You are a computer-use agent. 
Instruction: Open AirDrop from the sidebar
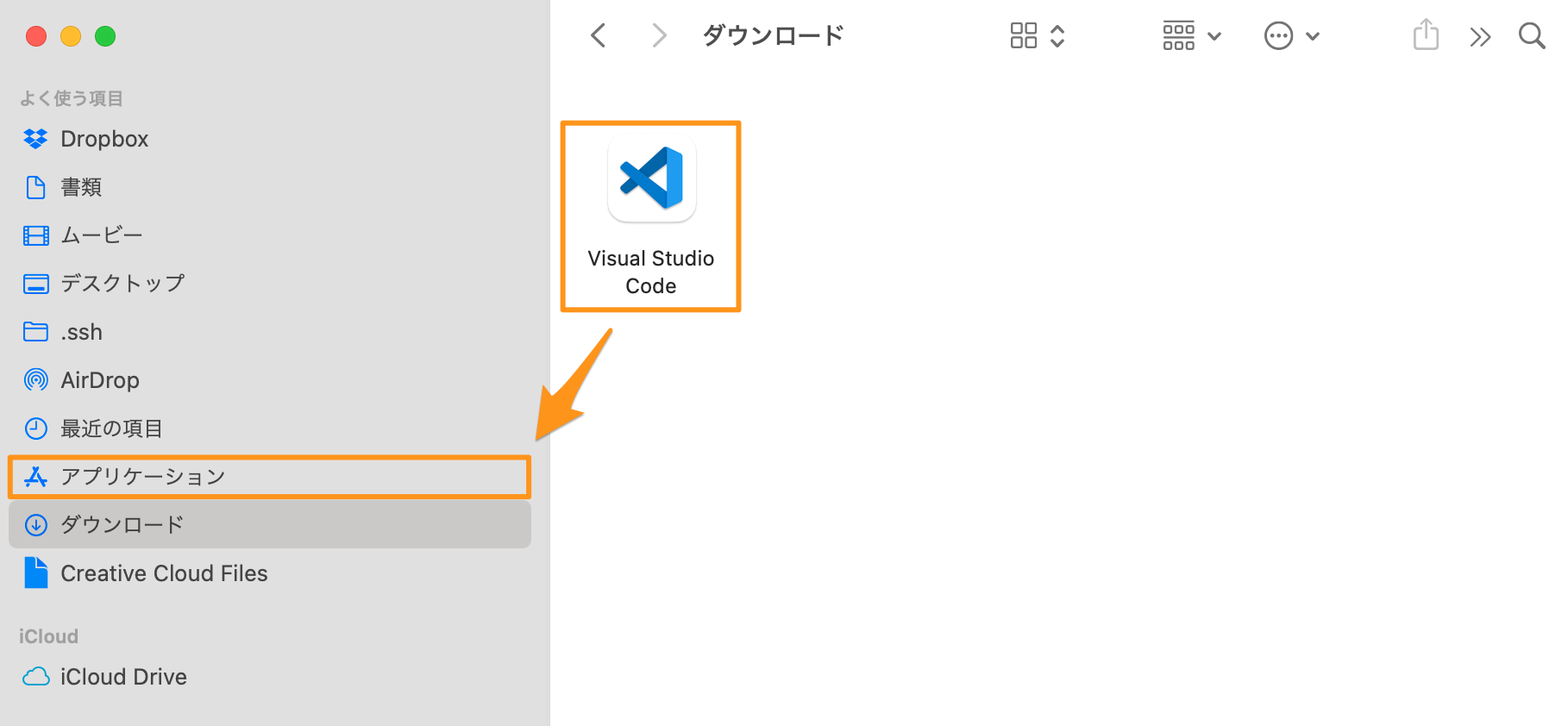pos(99,380)
